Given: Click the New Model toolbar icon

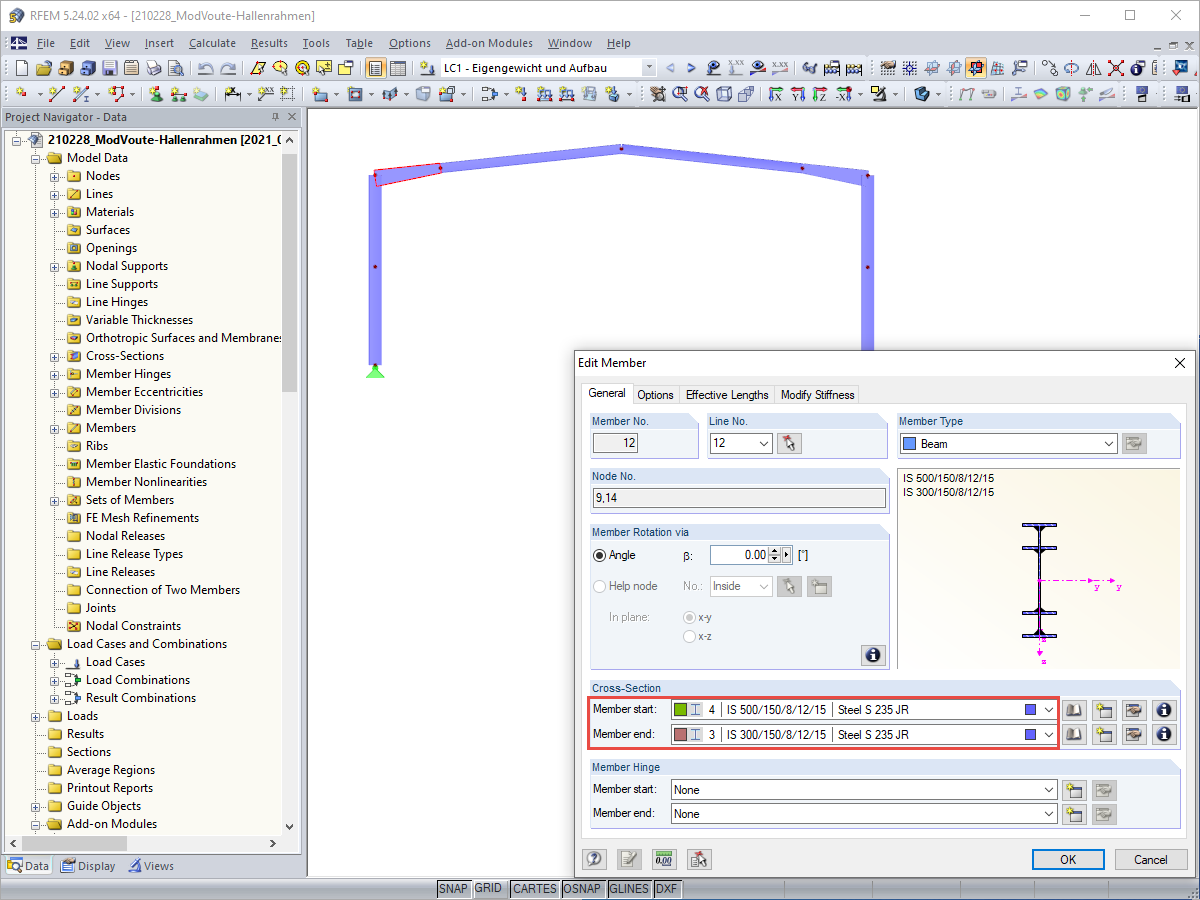Looking at the screenshot, I should [x=21, y=68].
